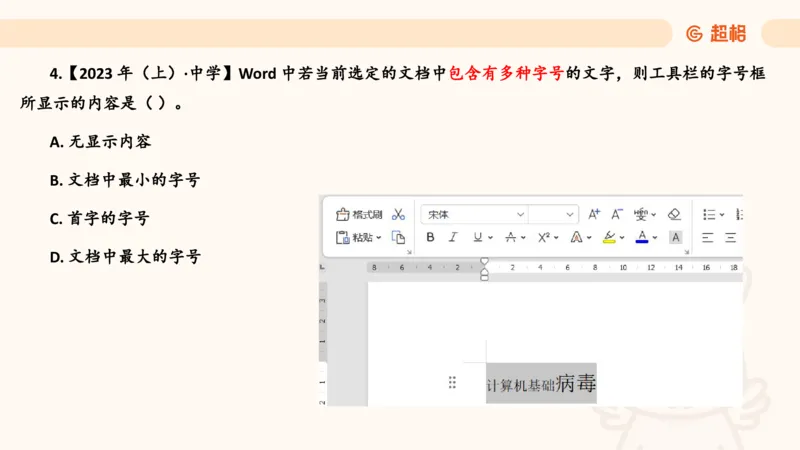Viewport: 800px width, 450px height.
Task: Expand the Superscript dropdown arrow
Action: pos(556,238)
